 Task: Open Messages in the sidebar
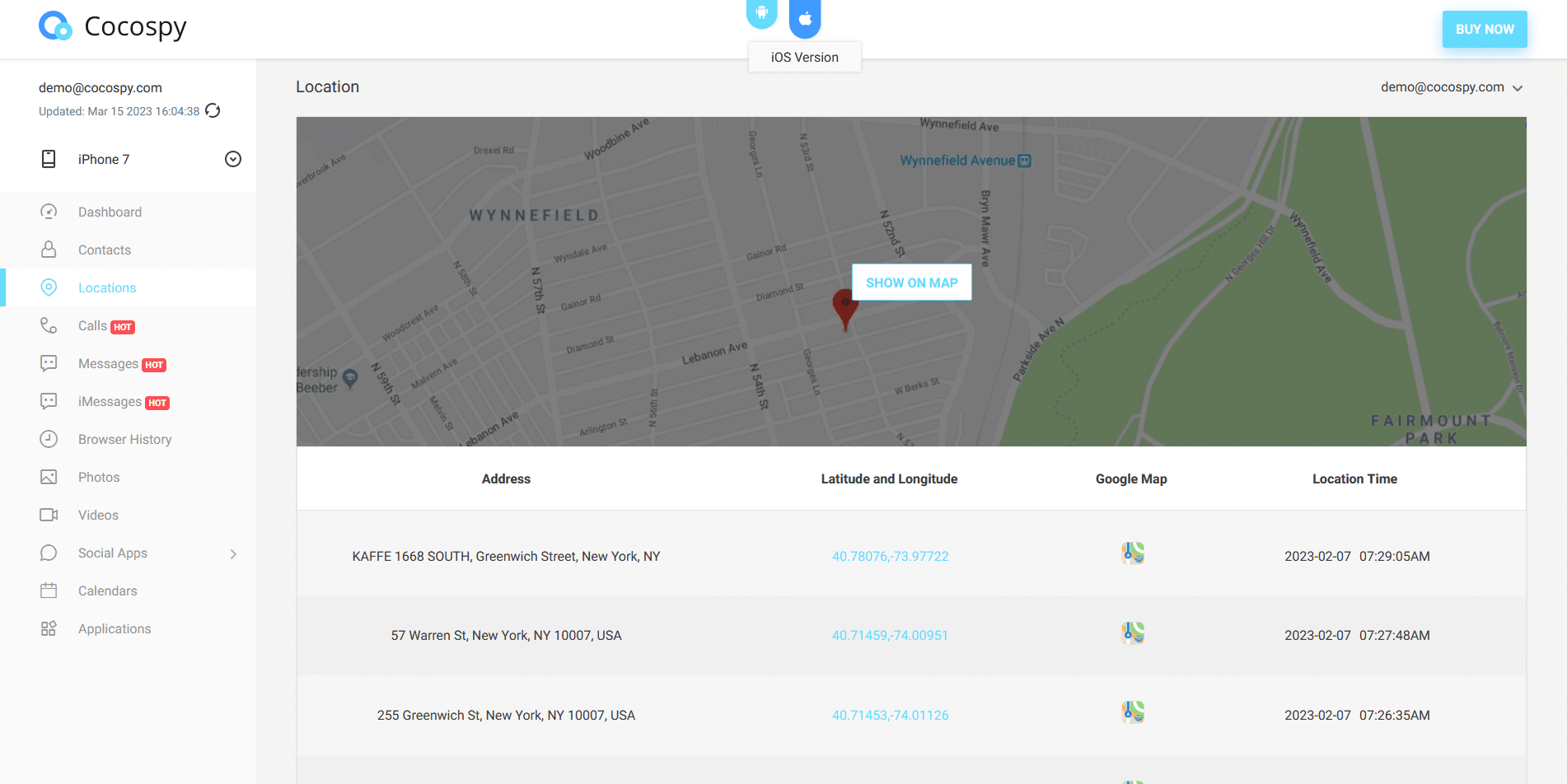128,363
